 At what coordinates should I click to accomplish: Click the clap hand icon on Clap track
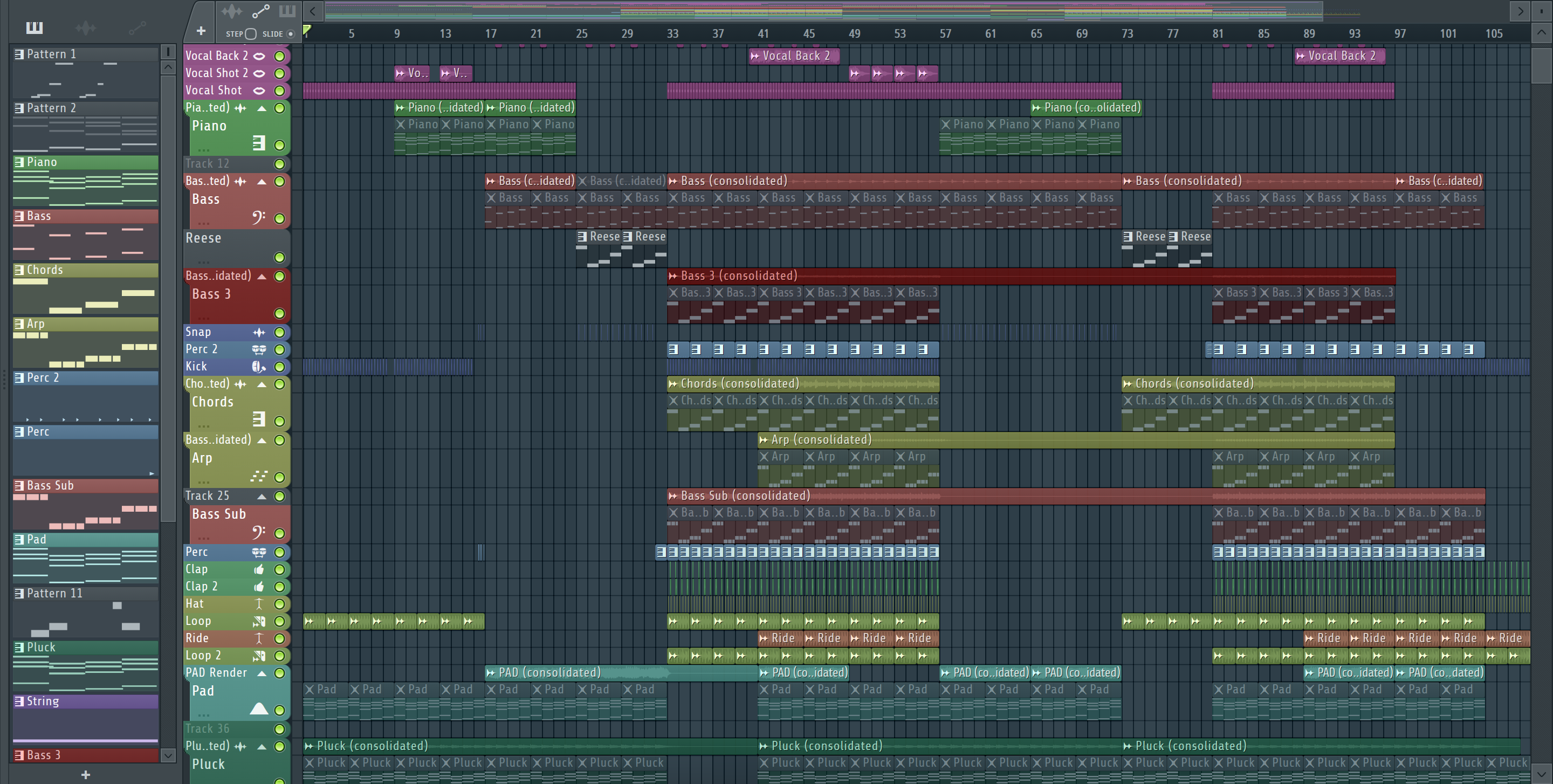click(259, 569)
